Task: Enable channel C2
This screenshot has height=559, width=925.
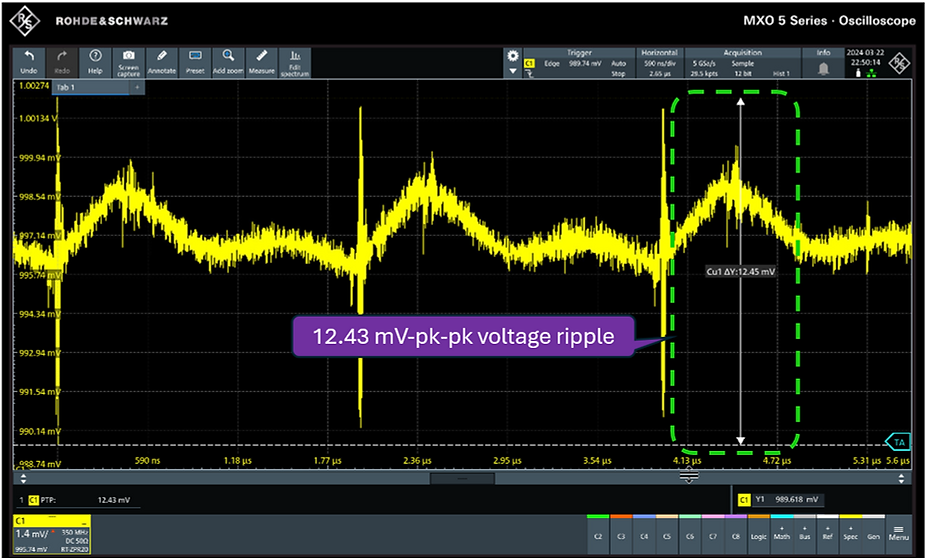Action: click(598, 534)
